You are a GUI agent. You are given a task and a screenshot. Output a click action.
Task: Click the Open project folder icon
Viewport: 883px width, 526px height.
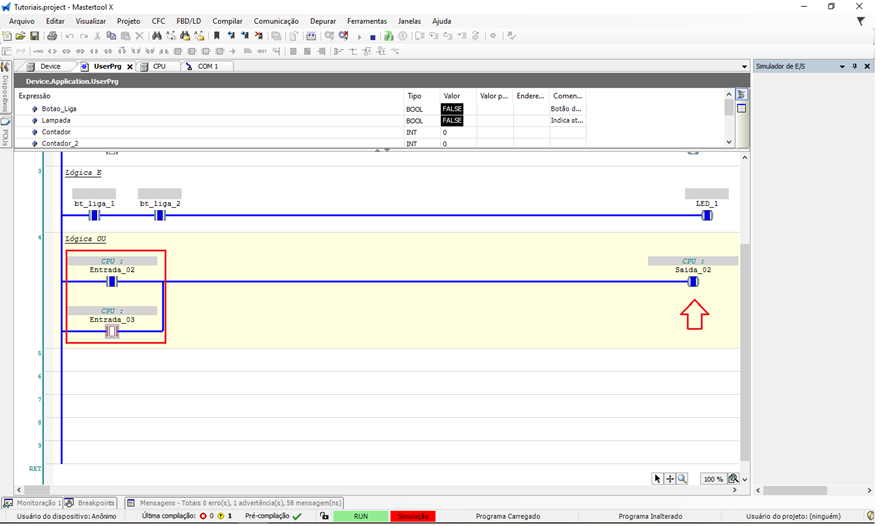[x=20, y=36]
